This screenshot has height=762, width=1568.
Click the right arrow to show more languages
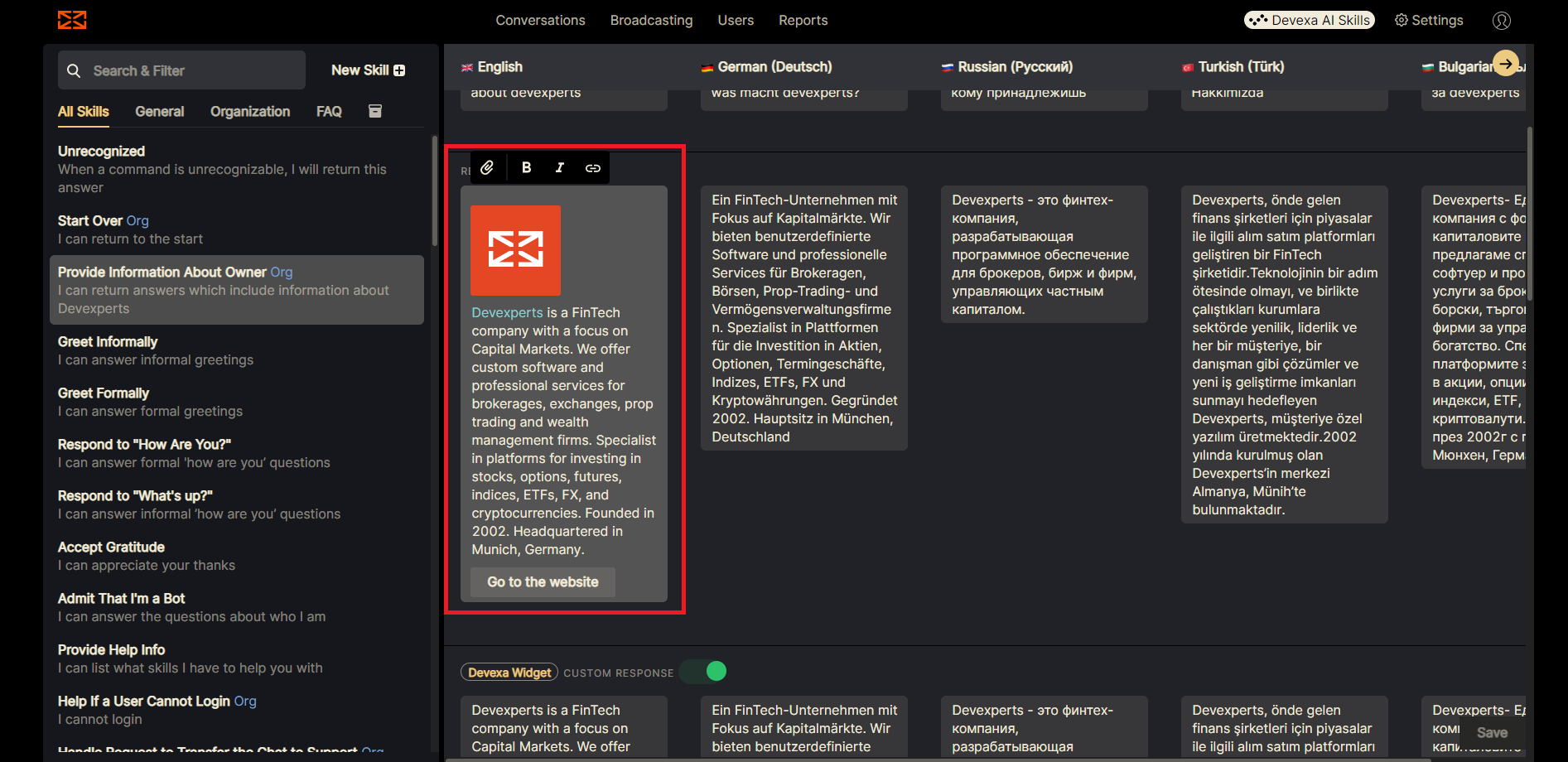click(x=1506, y=63)
